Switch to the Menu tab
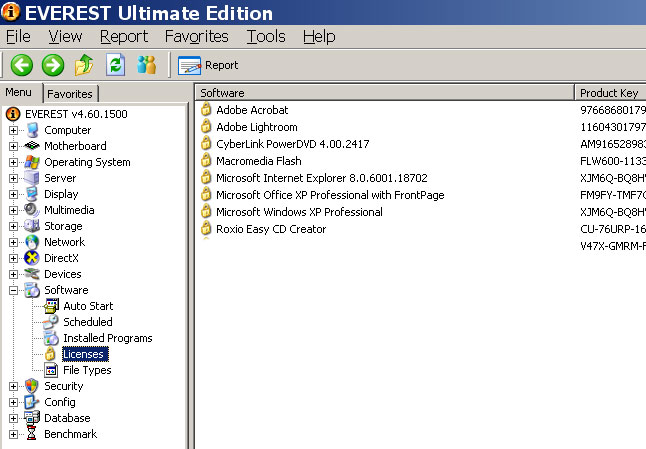 pos(19,92)
